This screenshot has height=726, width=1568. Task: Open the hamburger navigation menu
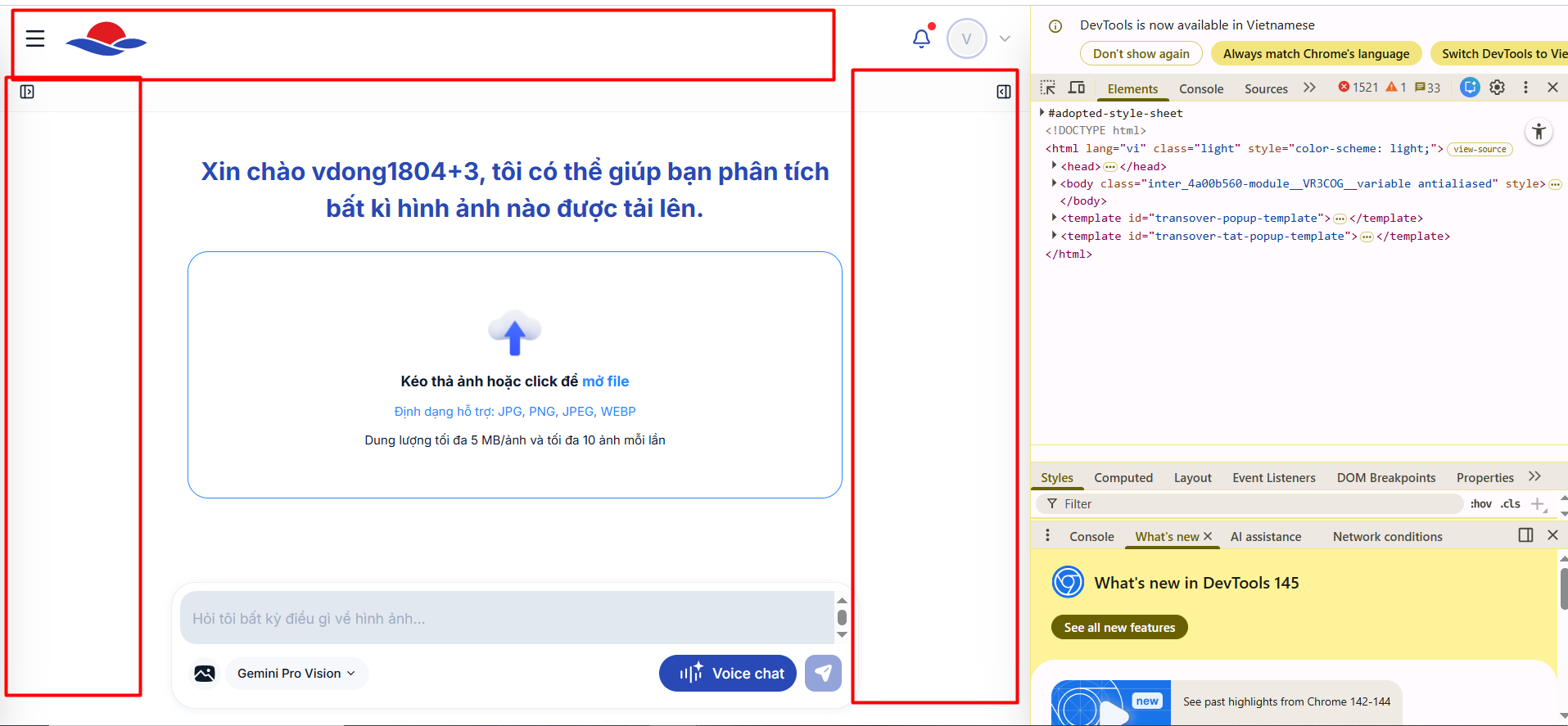[35, 38]
